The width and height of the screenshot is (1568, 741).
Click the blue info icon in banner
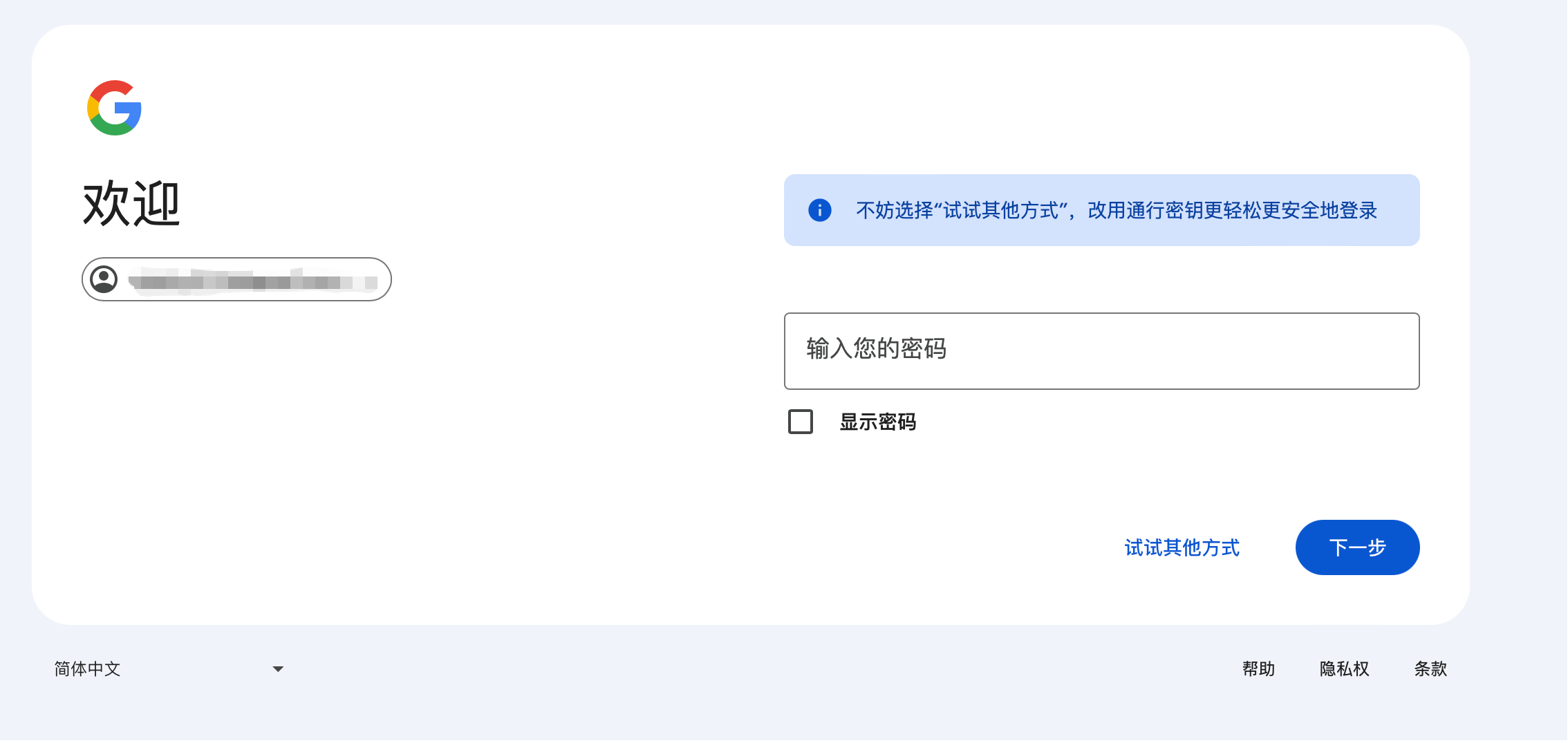click(x=819, y=210)
